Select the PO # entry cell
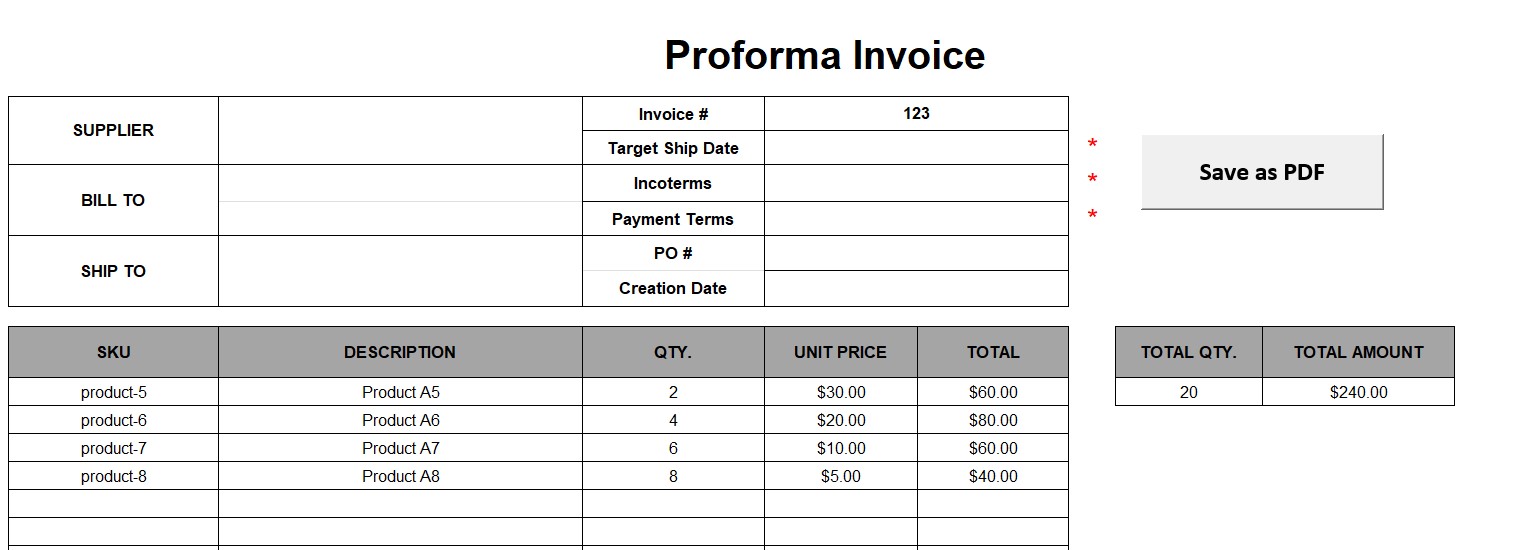The width and height of the screenshot is (1525, 550). [916, 253]
